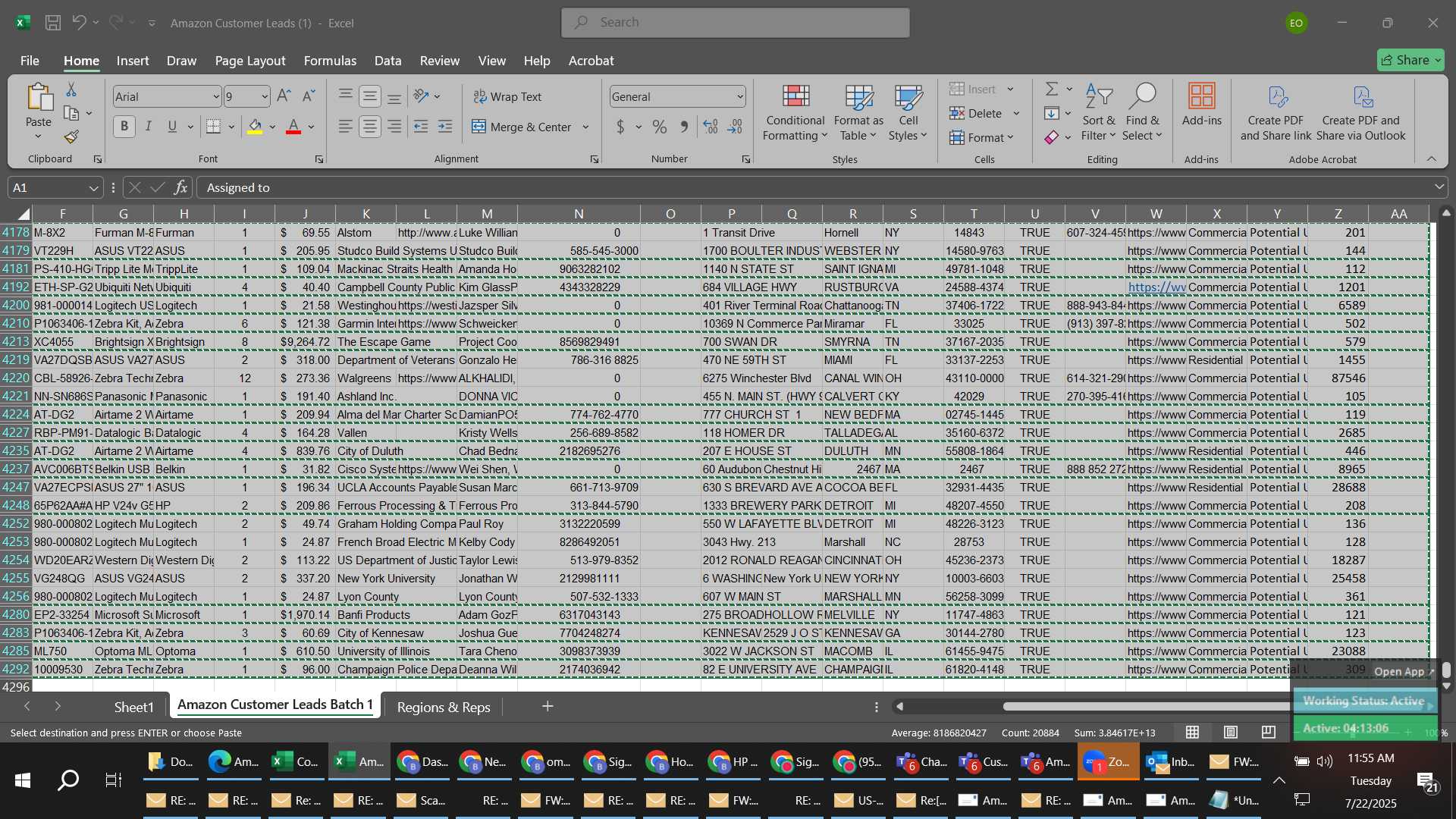Click the Font Color red swatch
The image size is (1456, 819).
click(293, 127)
